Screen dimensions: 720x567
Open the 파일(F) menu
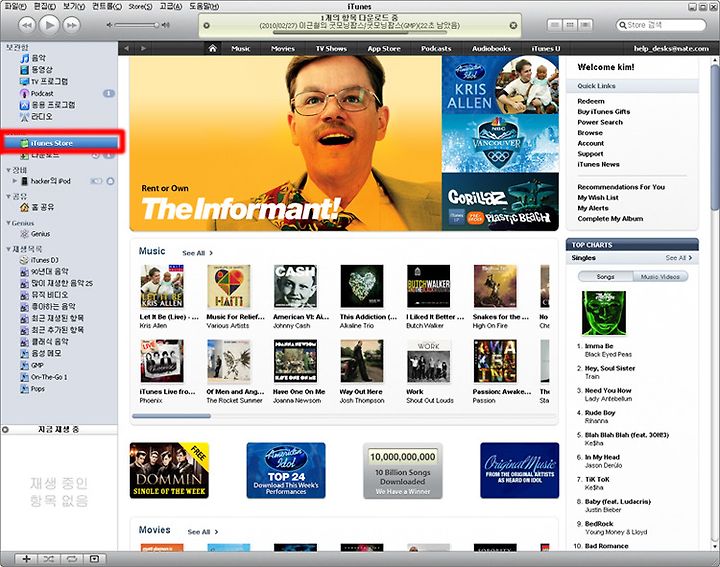(15, 6)
